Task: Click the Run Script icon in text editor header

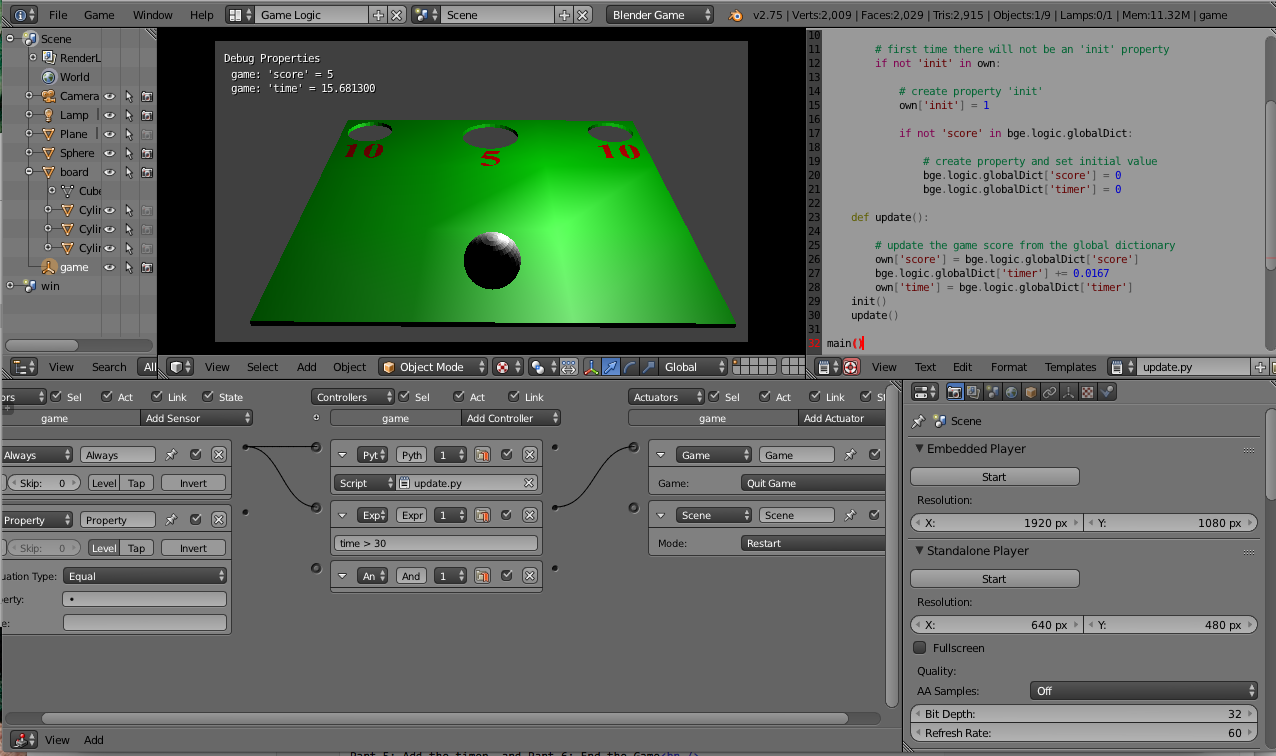Action: tap(851, 367)
